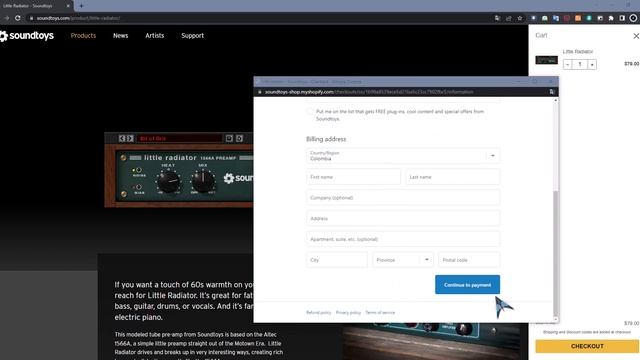Open the browser profile avatar icon
The width and height of the screenshot is (640, 360).
(x=633, y=18)
